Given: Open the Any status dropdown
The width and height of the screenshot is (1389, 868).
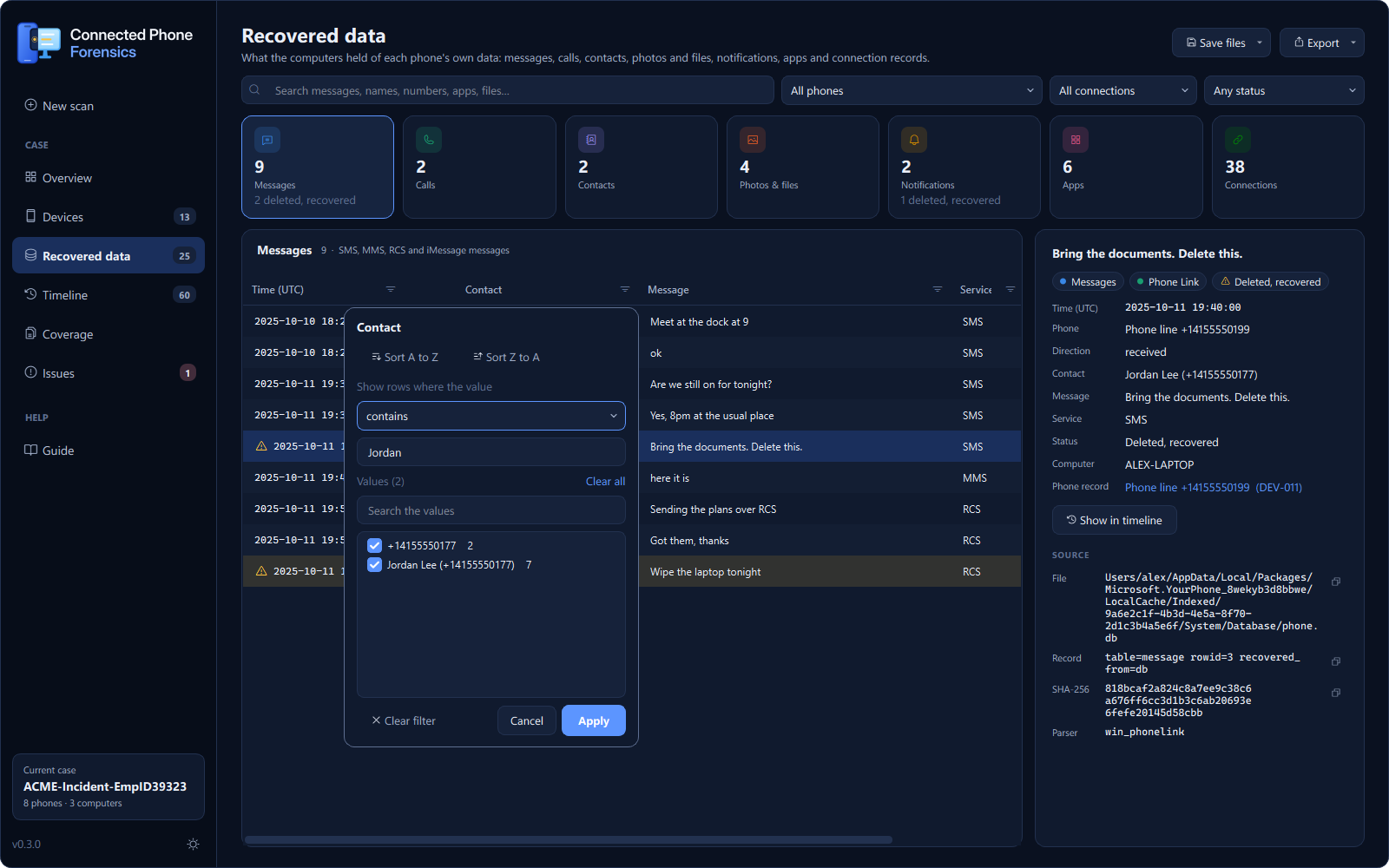Looking at the screenshot, I should click(1284, 90).
